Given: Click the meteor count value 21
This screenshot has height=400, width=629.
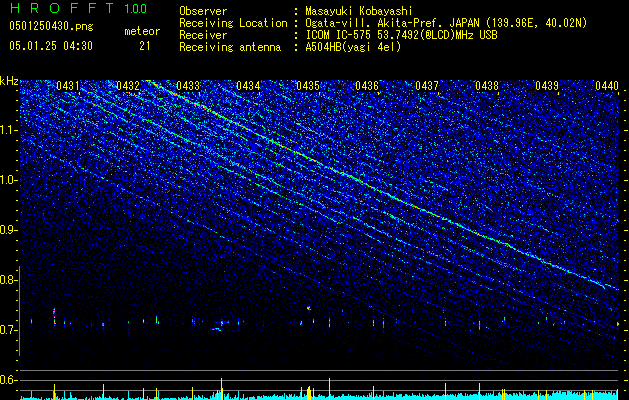Looking at the screenshot, I should coord(145,46).
